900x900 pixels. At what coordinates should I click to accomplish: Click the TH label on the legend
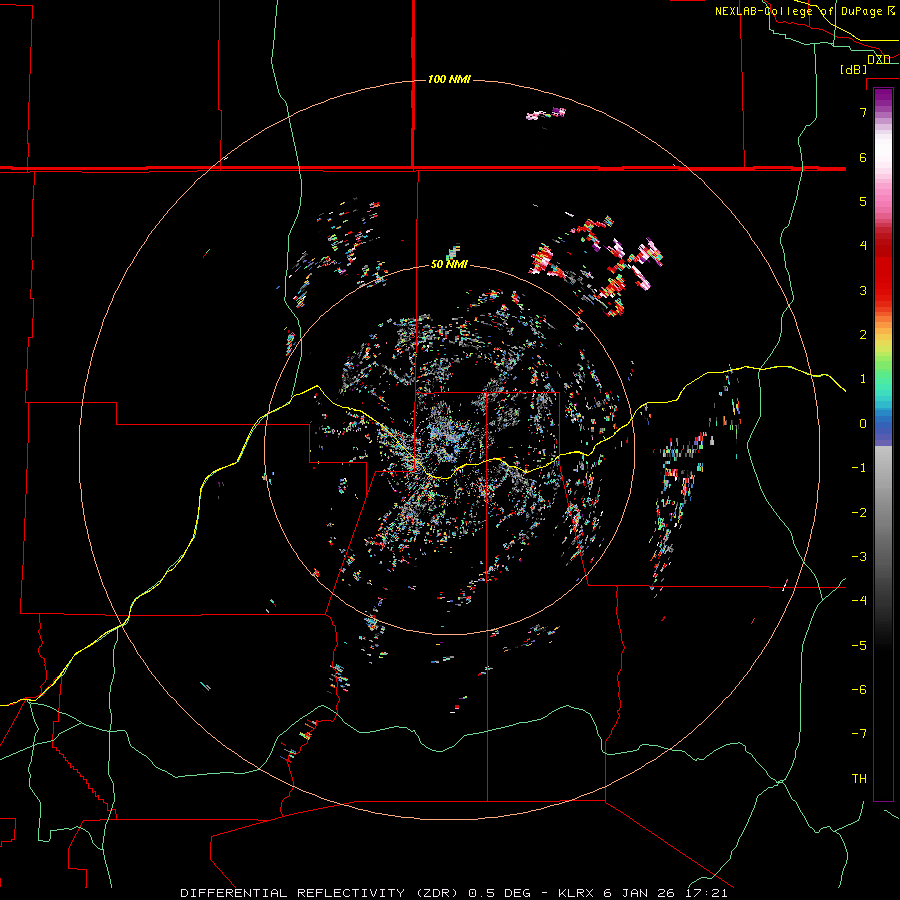click(x=859, y=779)
